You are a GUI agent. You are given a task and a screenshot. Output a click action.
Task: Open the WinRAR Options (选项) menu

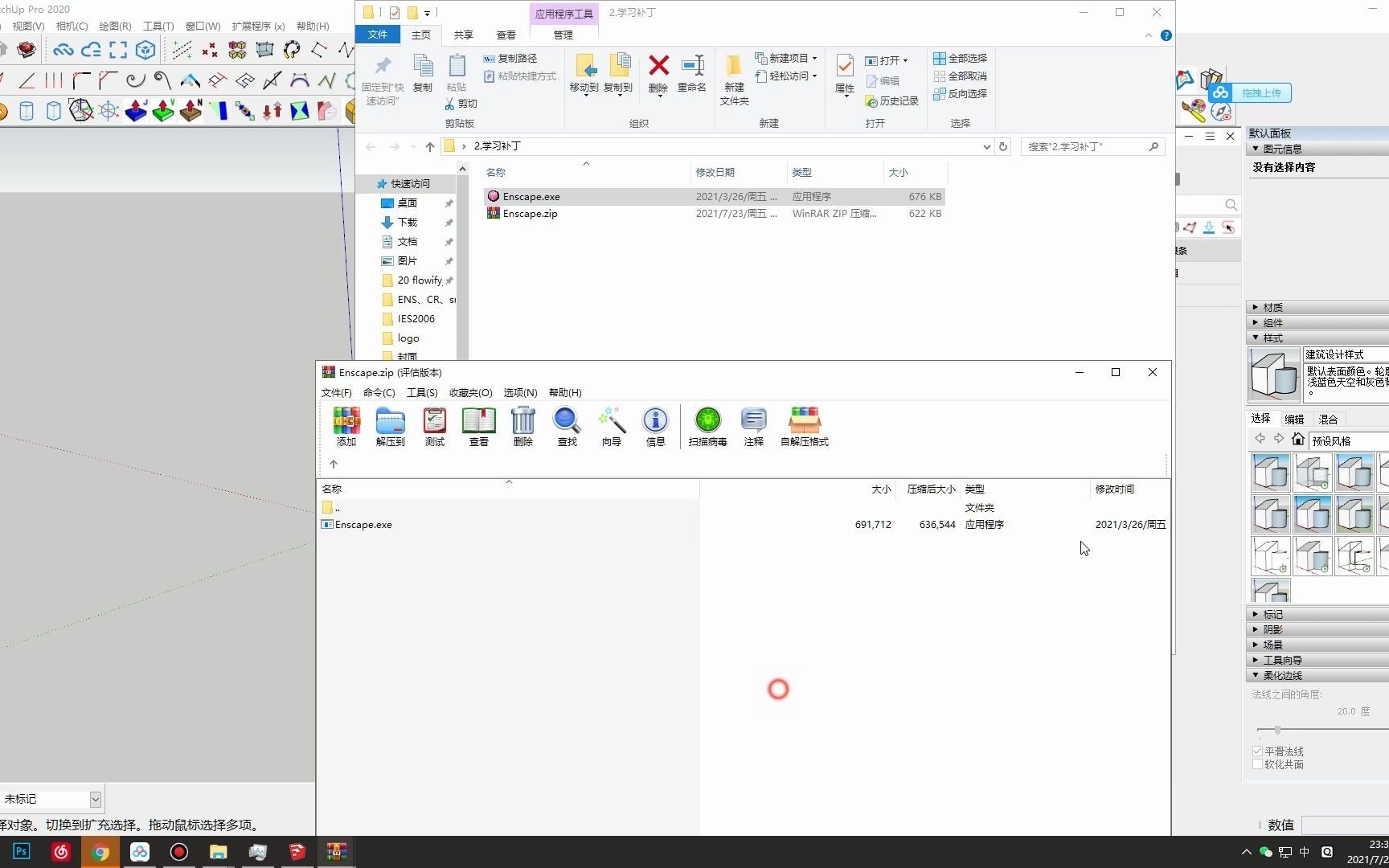[x=520, y=392]
